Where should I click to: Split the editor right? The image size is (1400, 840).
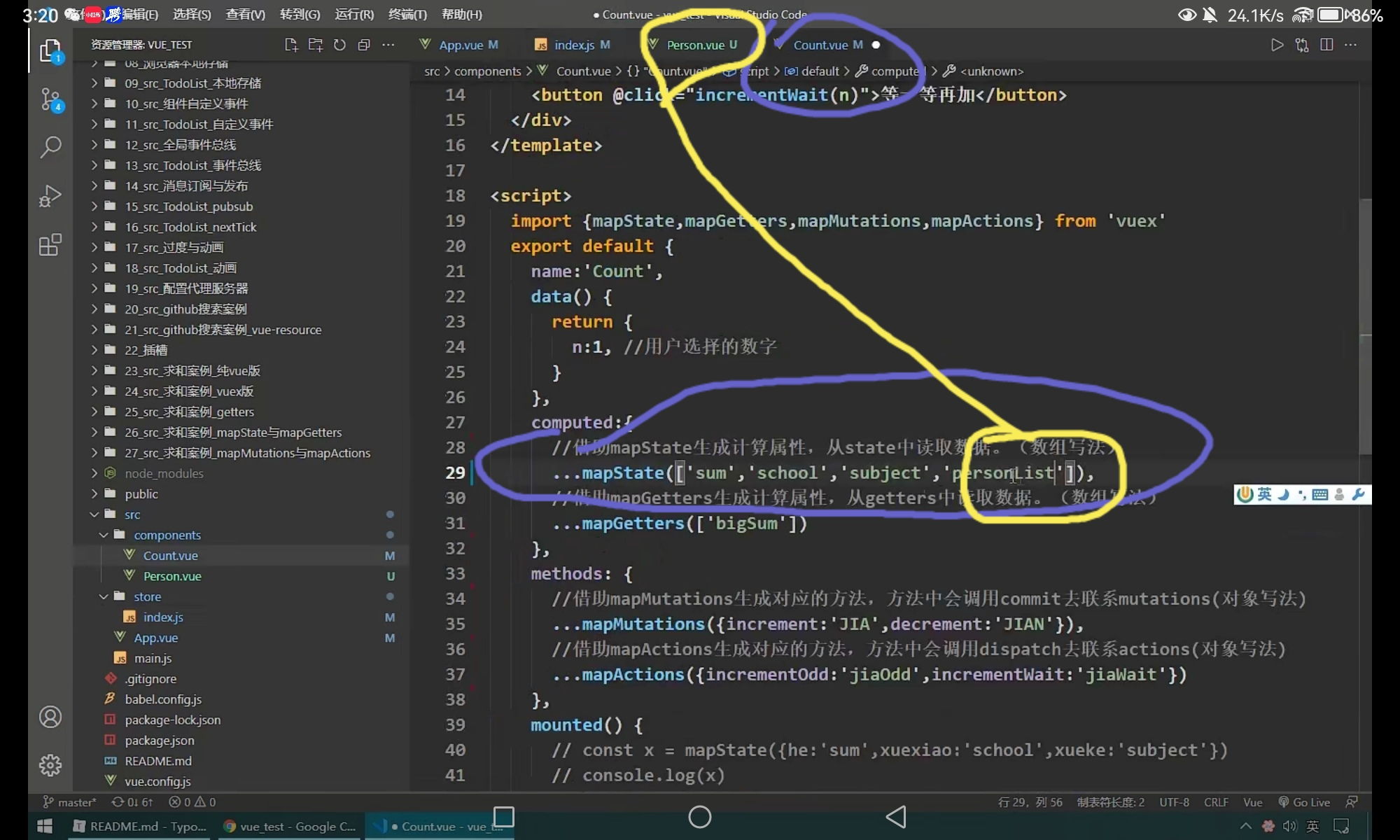[1326, 45]
